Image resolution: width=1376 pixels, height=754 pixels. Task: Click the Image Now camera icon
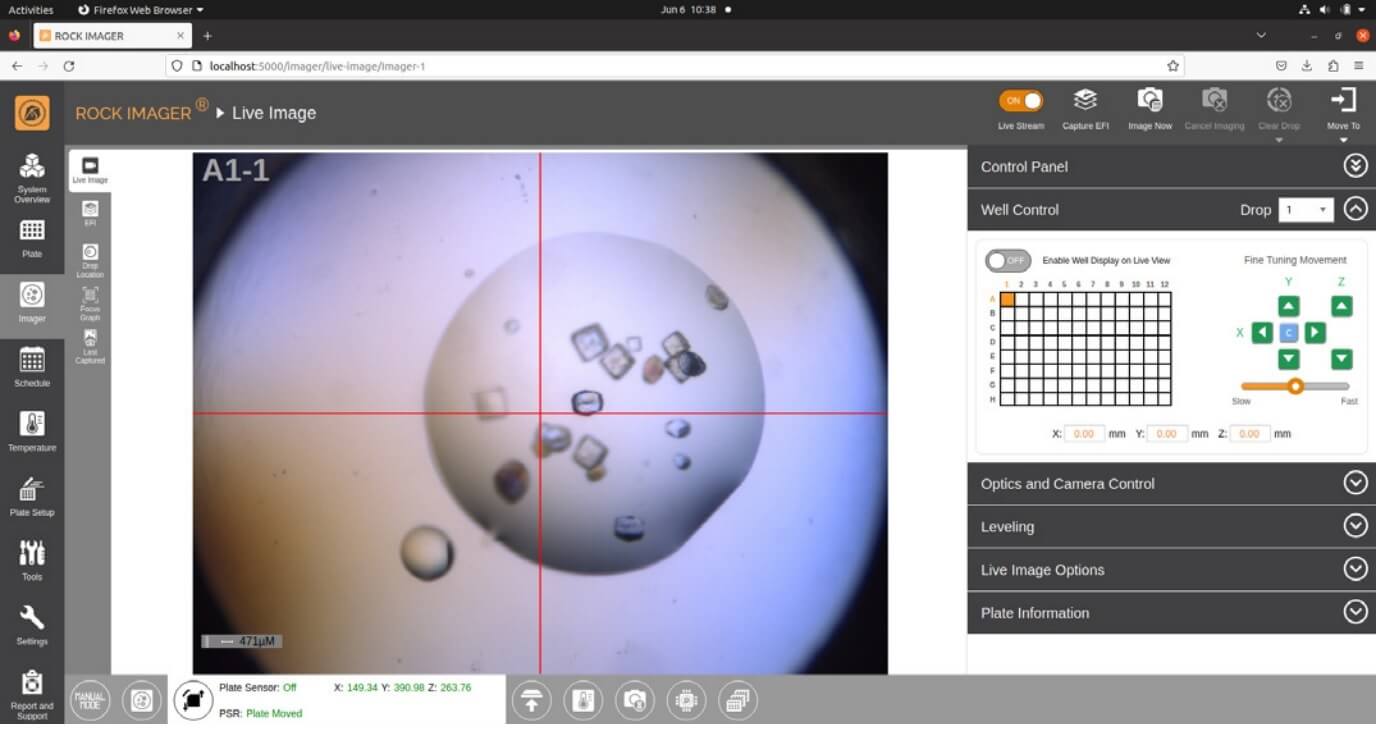coord(1149,101)
